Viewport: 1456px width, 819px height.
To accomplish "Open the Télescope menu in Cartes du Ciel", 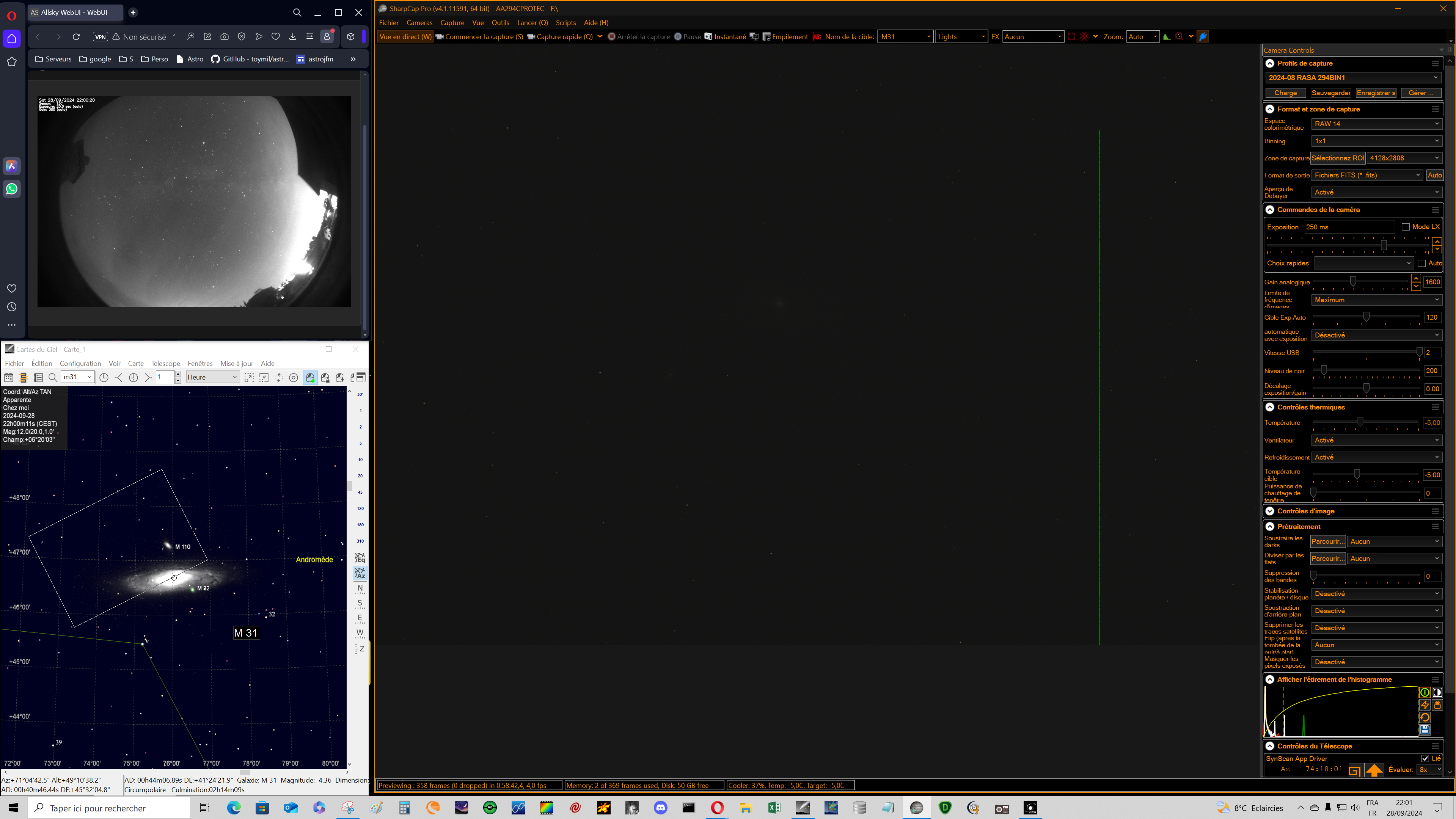I will [x=165, y=364].
